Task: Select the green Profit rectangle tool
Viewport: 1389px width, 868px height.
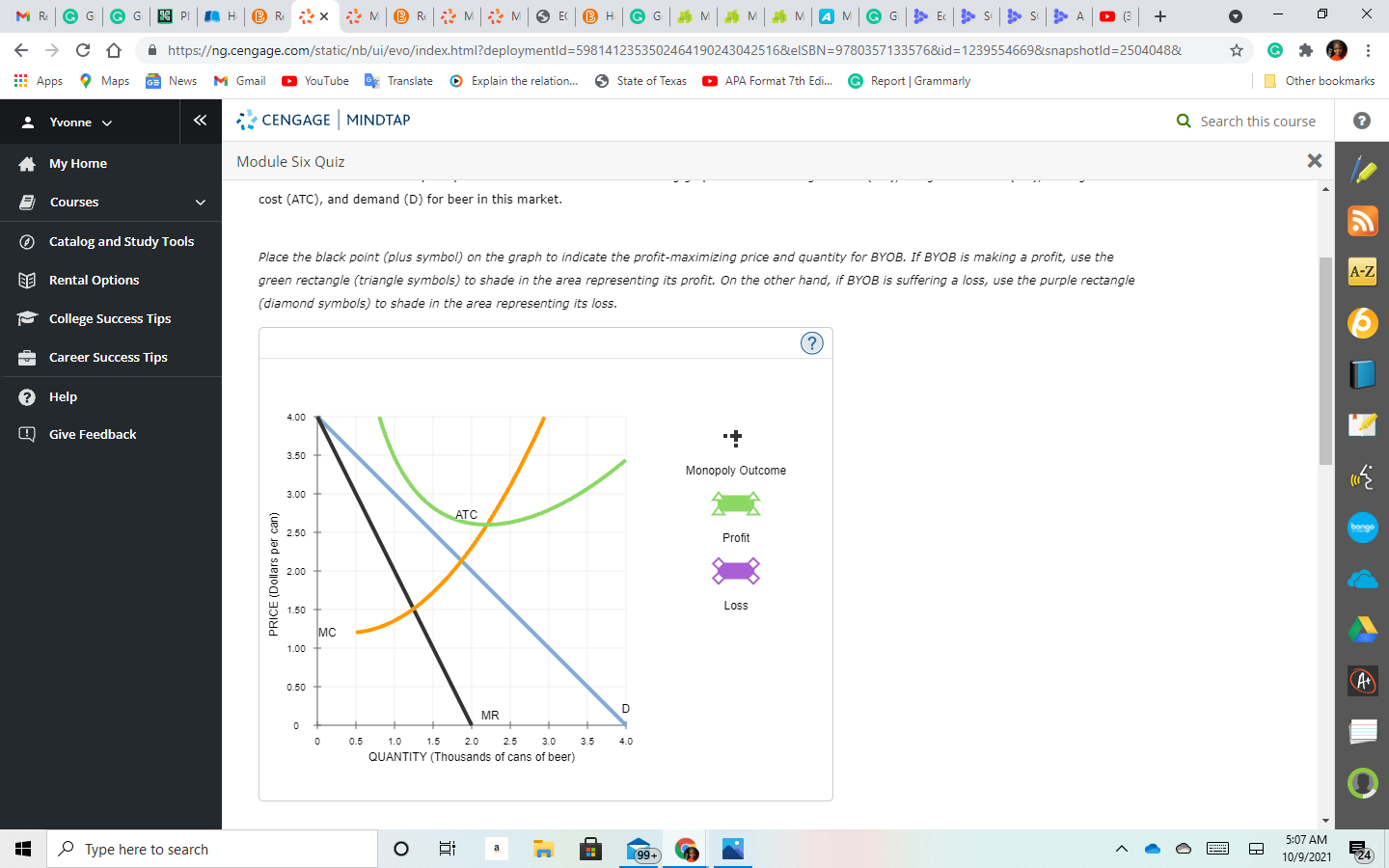Action: coord(735,503)
